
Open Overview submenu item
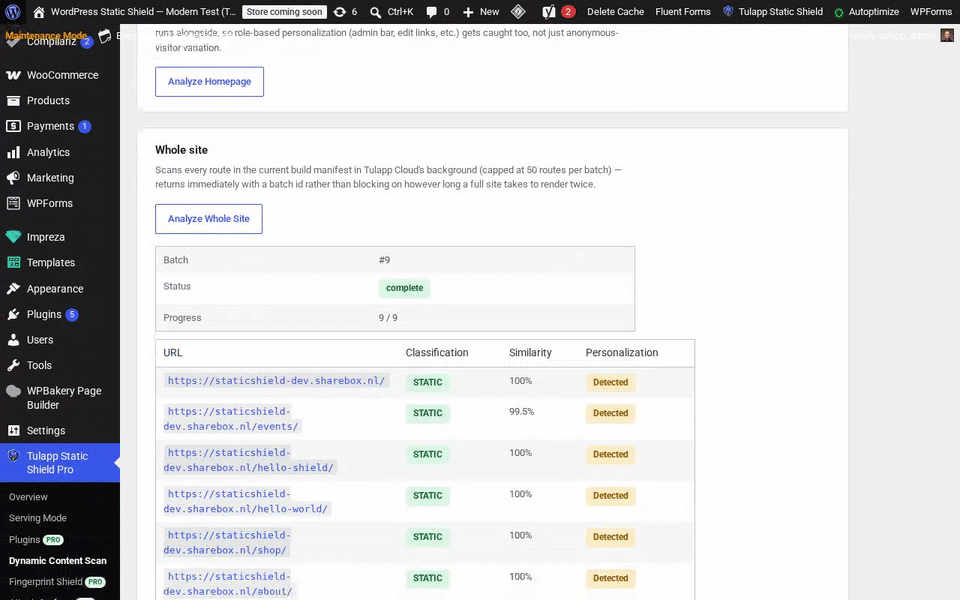tap(28, 497)
